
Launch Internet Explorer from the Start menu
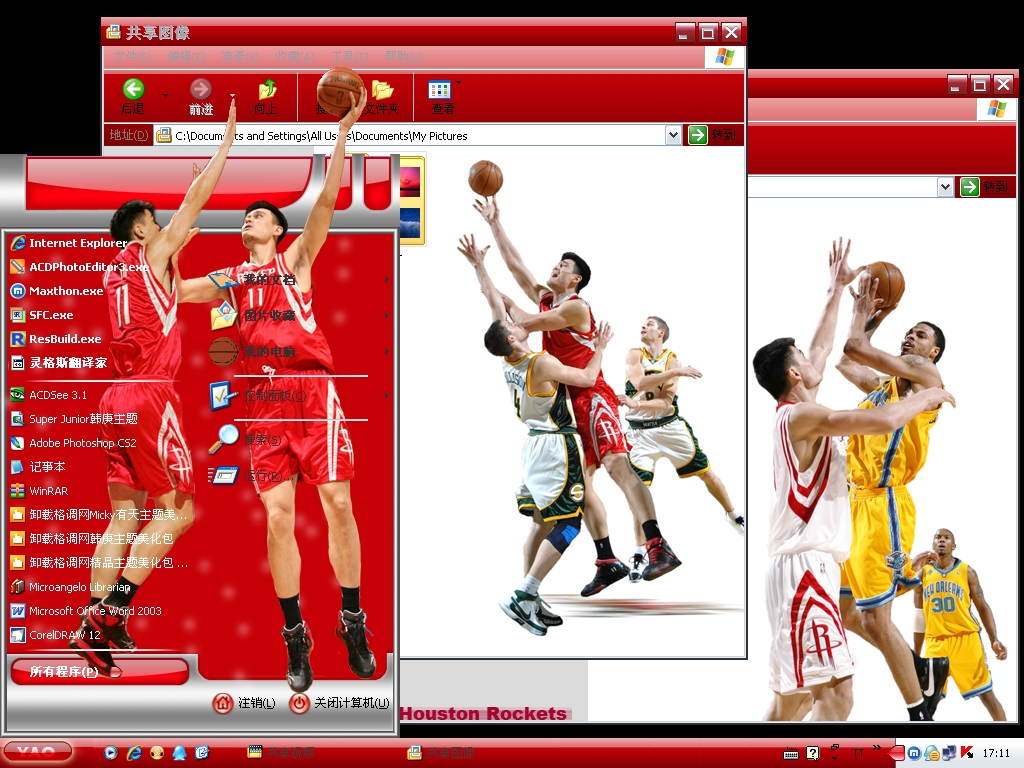pyautogui.click(x=69, y=243)
